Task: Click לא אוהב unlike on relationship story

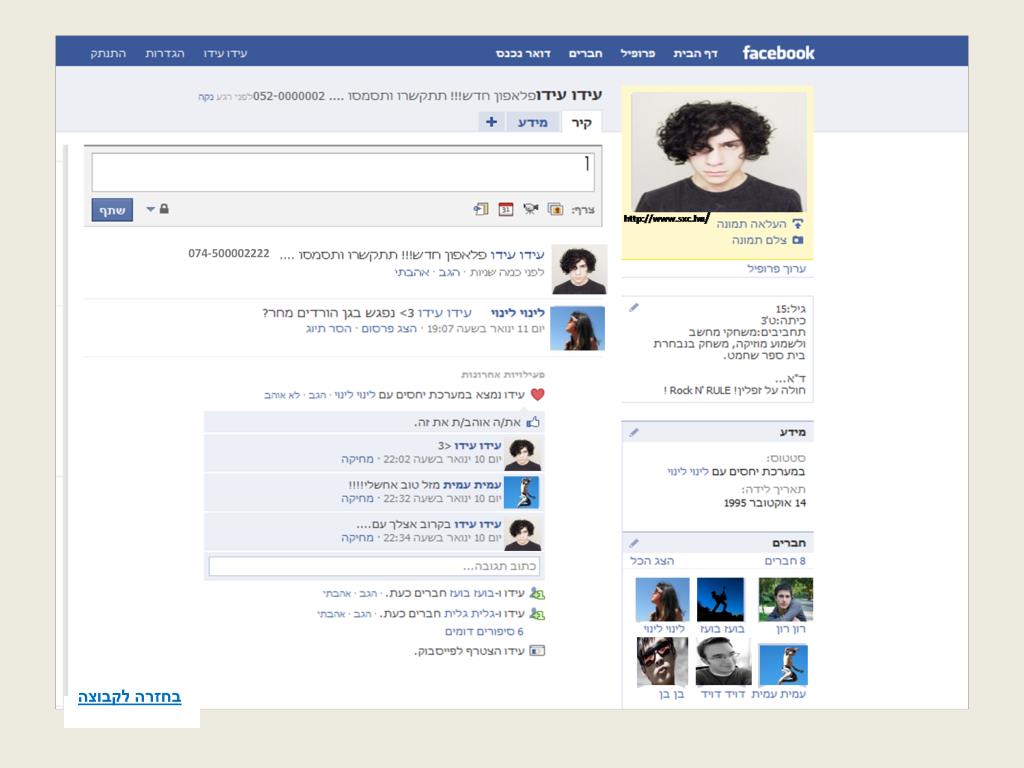Action: click(x=282, y=395)
